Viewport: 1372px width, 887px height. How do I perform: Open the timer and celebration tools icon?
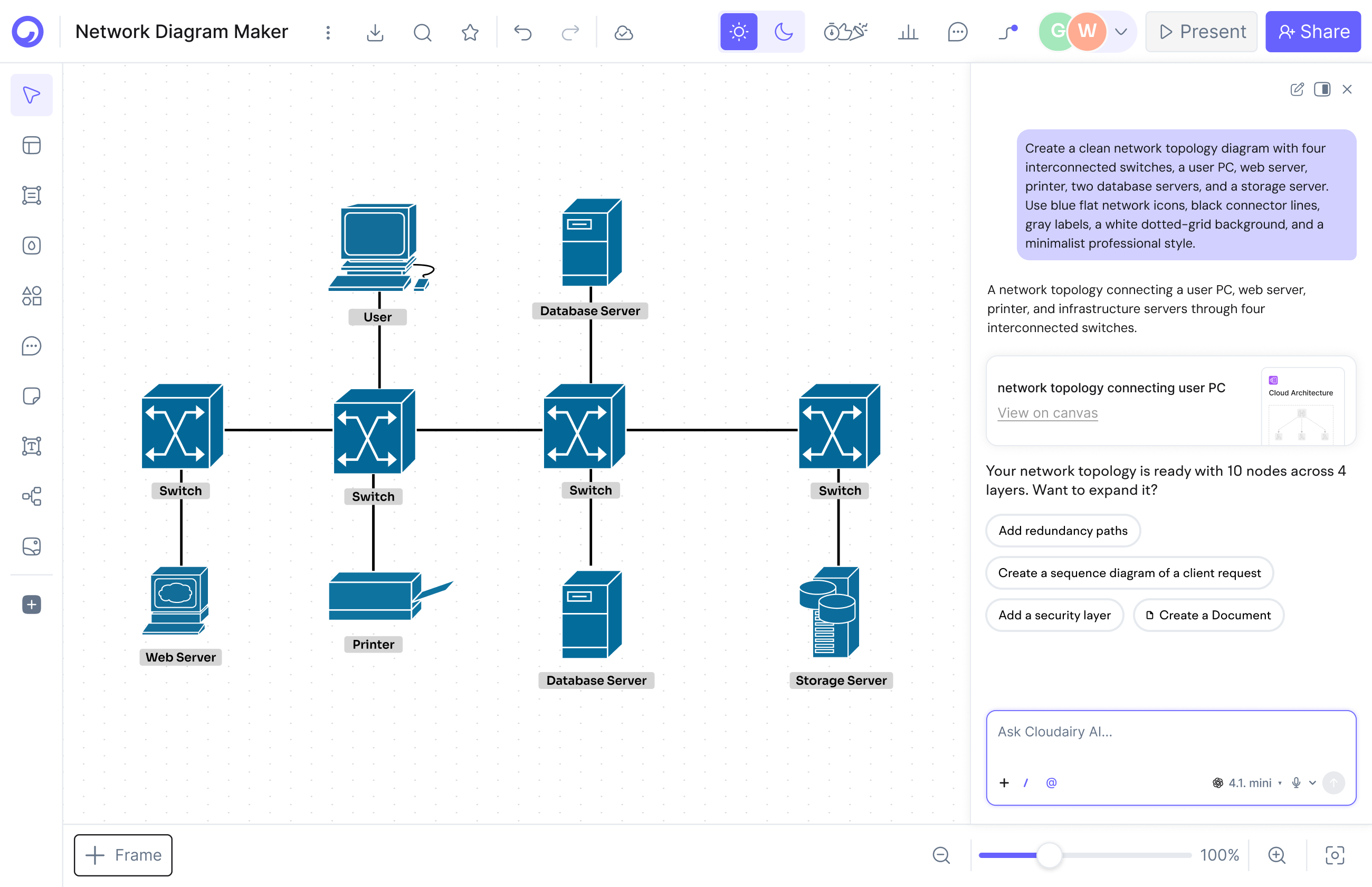pyautogui.click(x=845, y=32)
